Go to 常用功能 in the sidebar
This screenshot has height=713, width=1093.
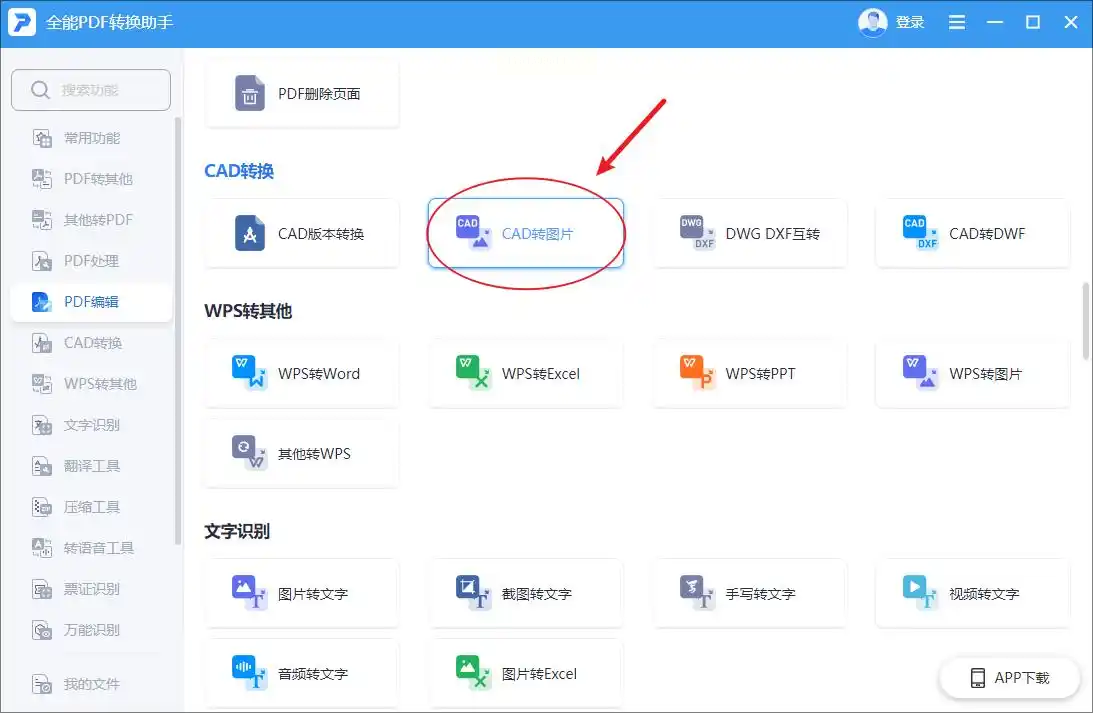(91, 138)
